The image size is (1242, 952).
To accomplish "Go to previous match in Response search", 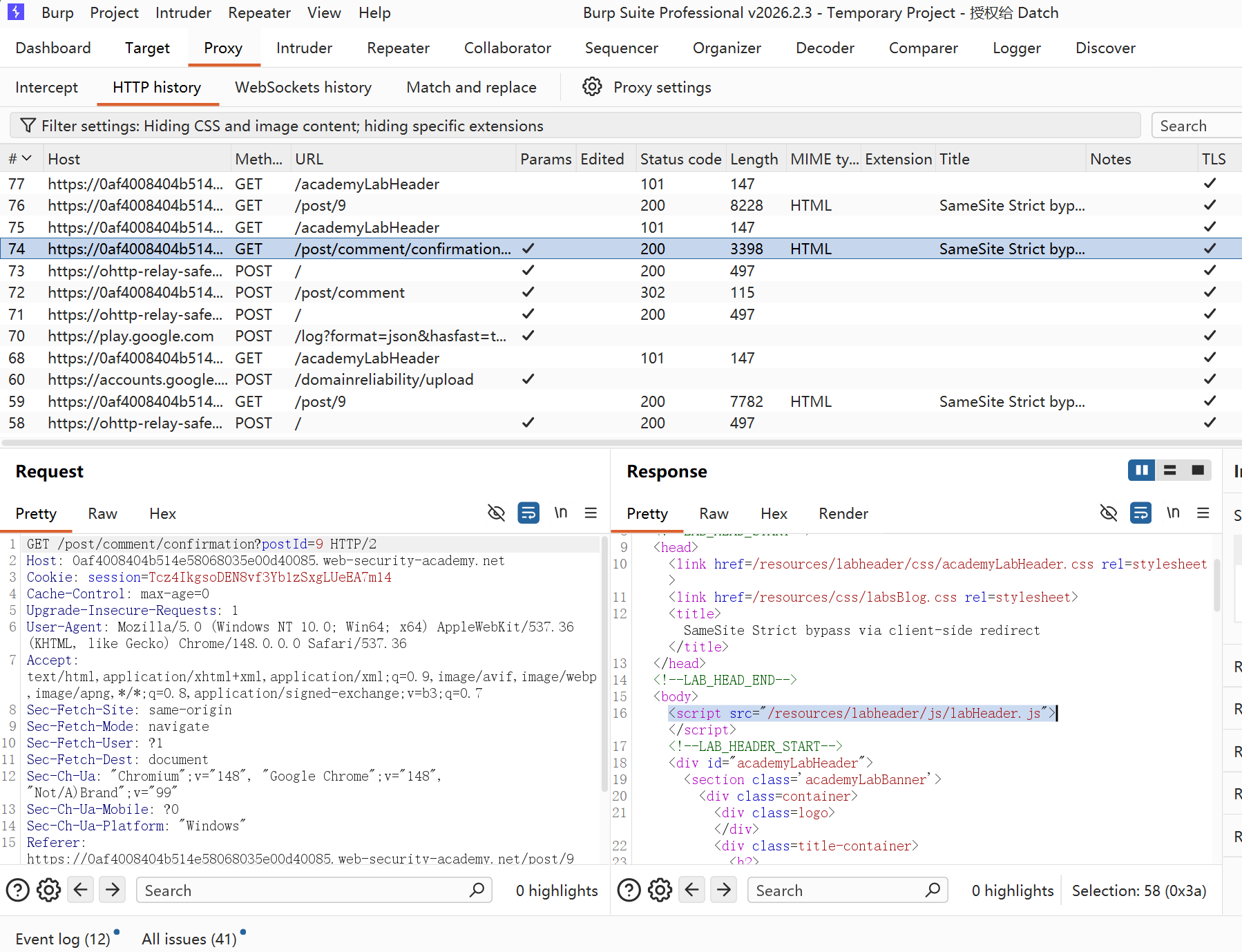I will (692, 889).
